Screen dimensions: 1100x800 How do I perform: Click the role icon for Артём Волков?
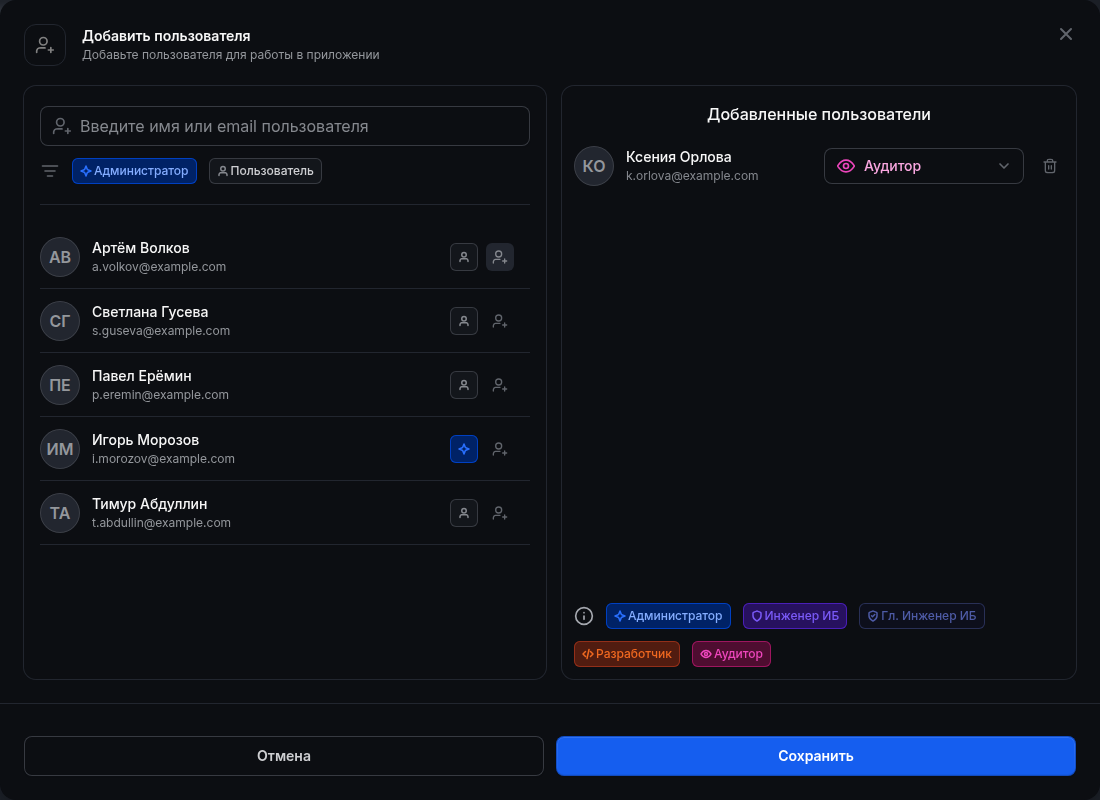[464, 258]
